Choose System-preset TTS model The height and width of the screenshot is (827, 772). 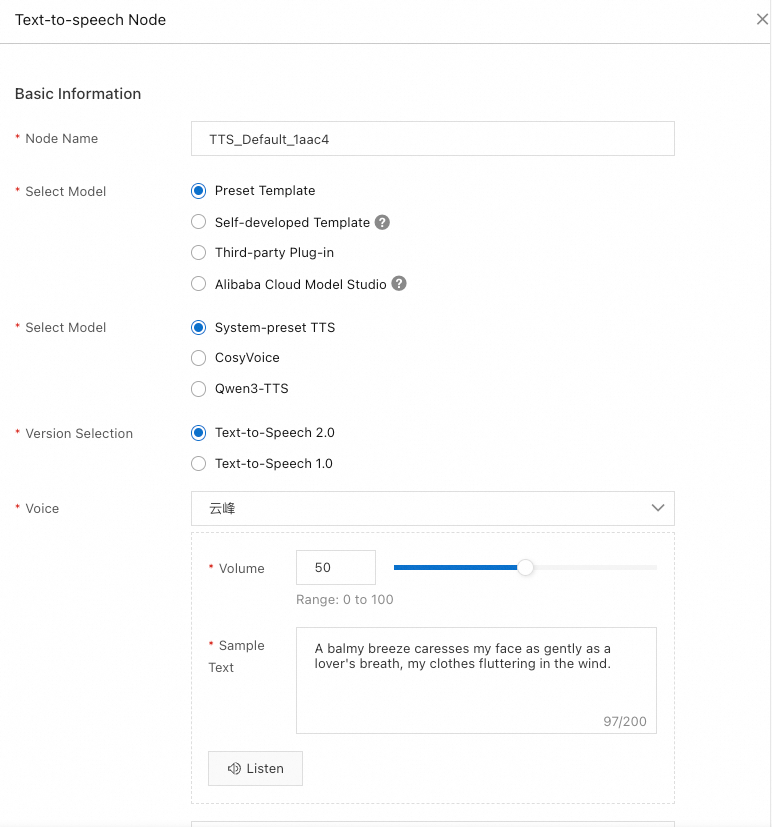click(x=198, y=328)
